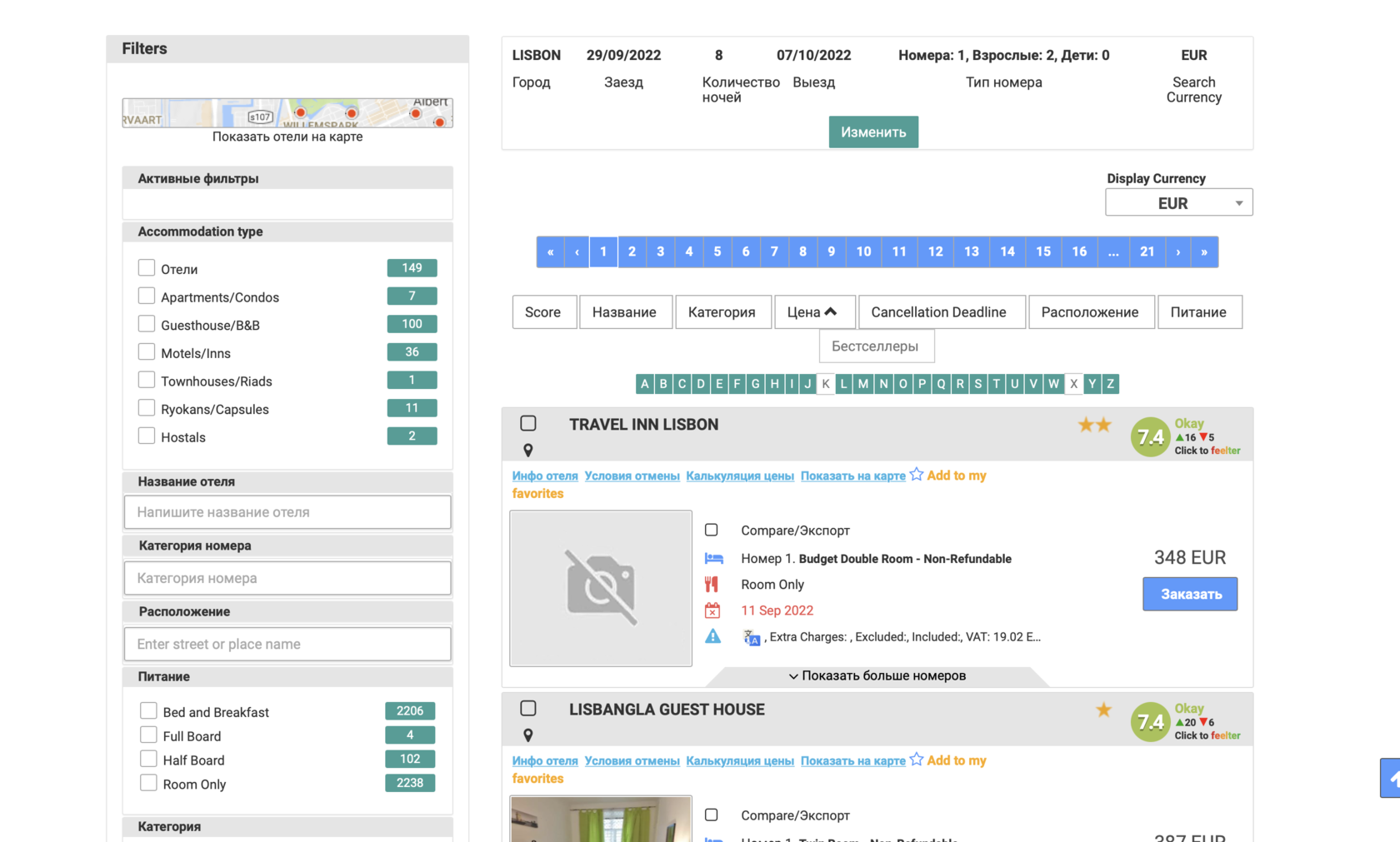
Task: Filter hotels by letter P
Action: click(922, 383)
